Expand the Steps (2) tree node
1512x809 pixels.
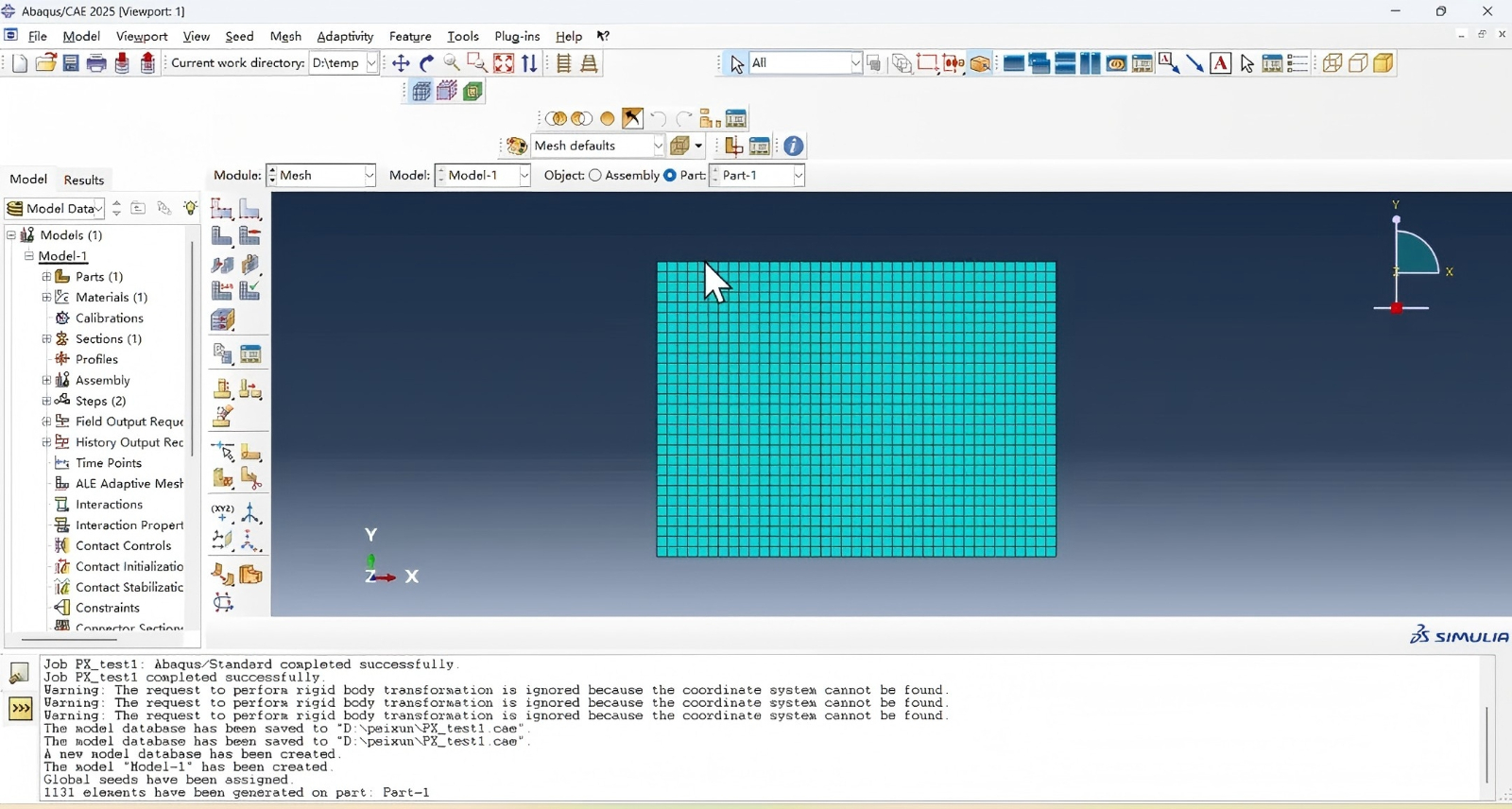46,401
